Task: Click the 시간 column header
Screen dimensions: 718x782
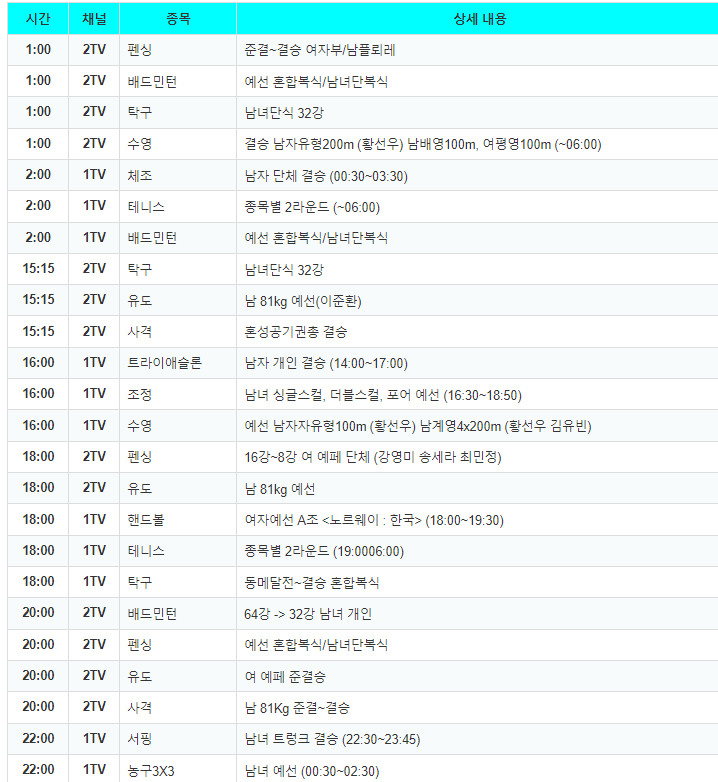Action: point(38,18)
